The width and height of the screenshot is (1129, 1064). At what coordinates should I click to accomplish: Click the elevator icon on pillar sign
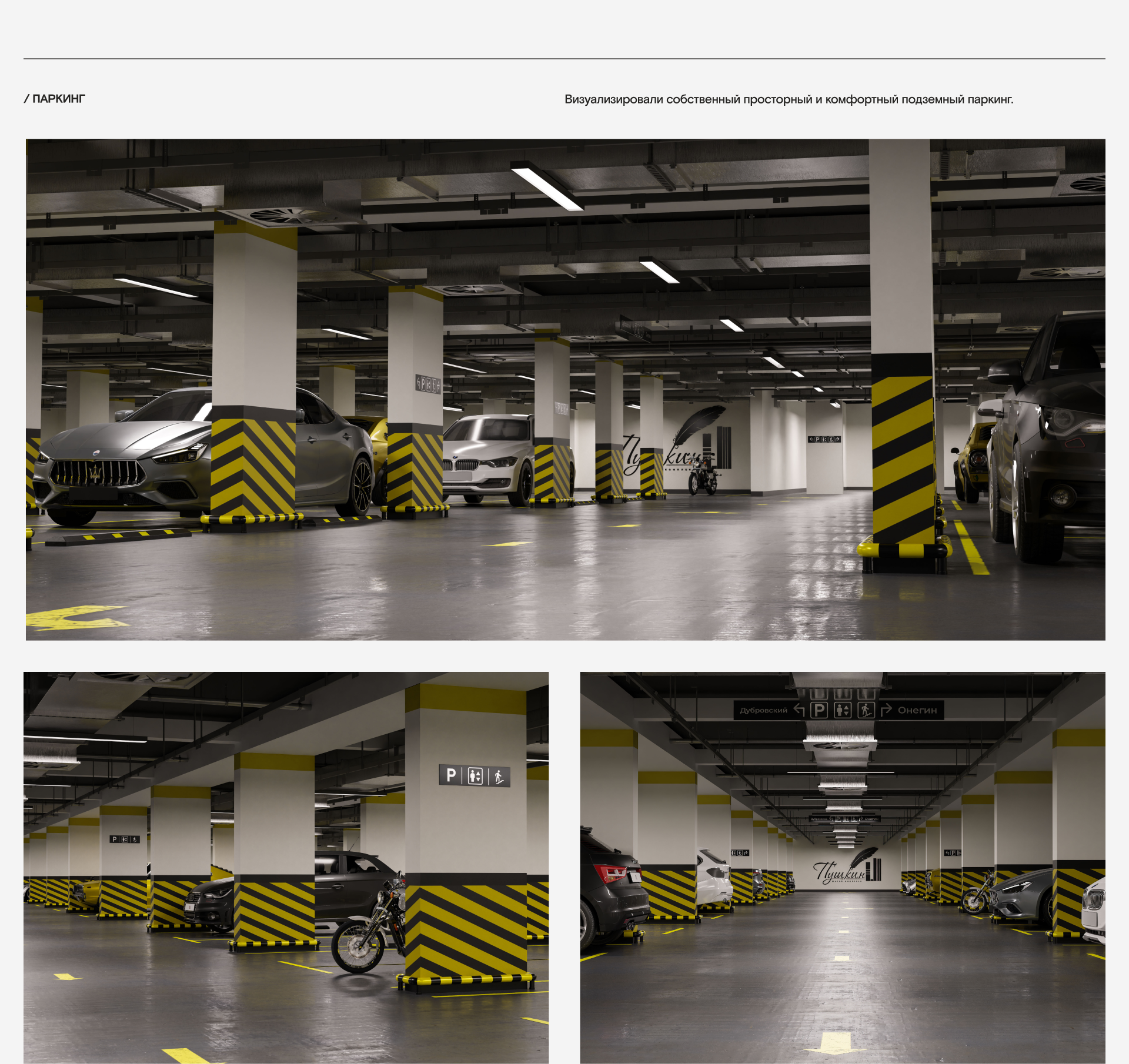pos(475,777)
